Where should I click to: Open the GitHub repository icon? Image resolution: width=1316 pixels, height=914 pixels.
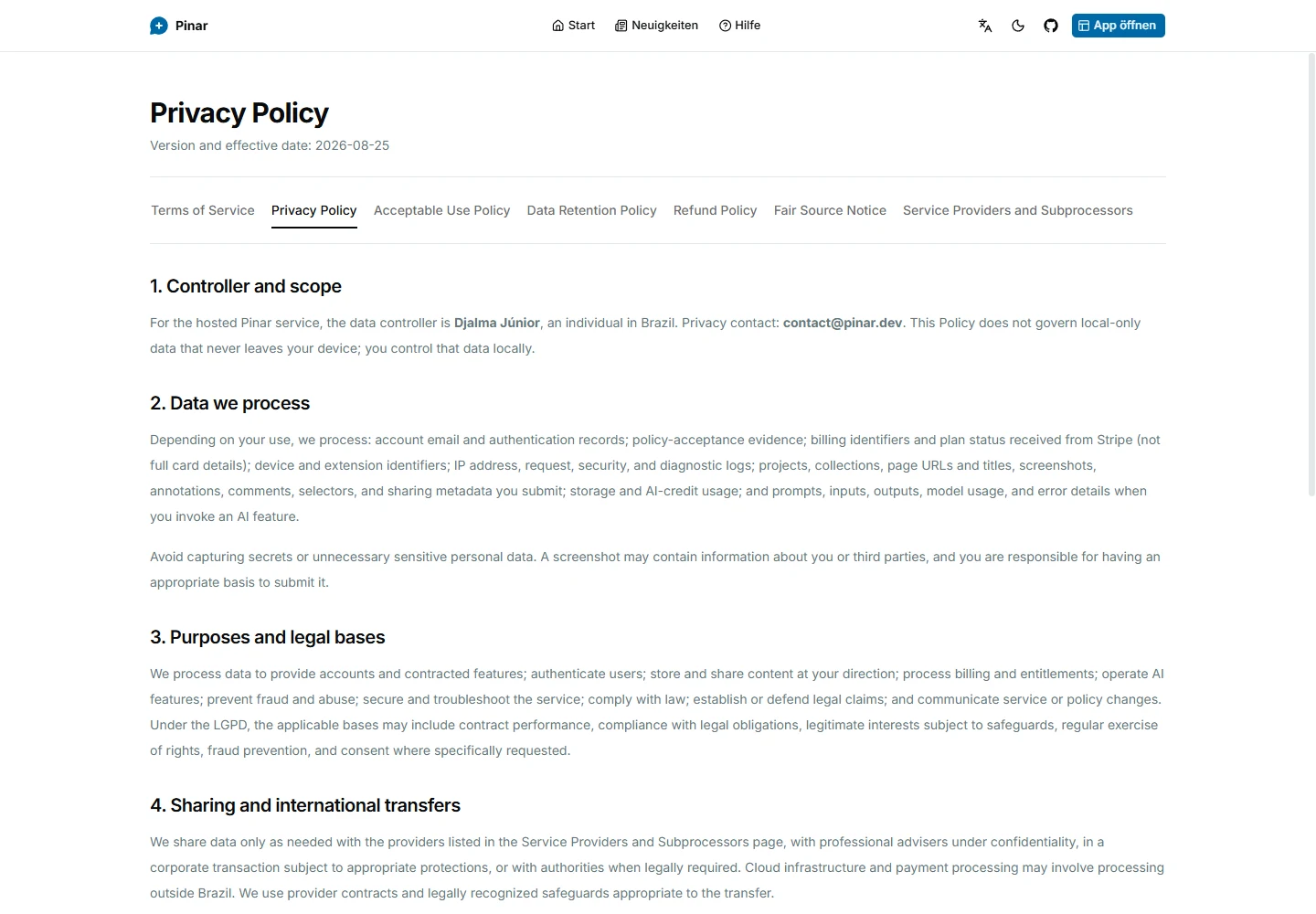click(1051, 26)
